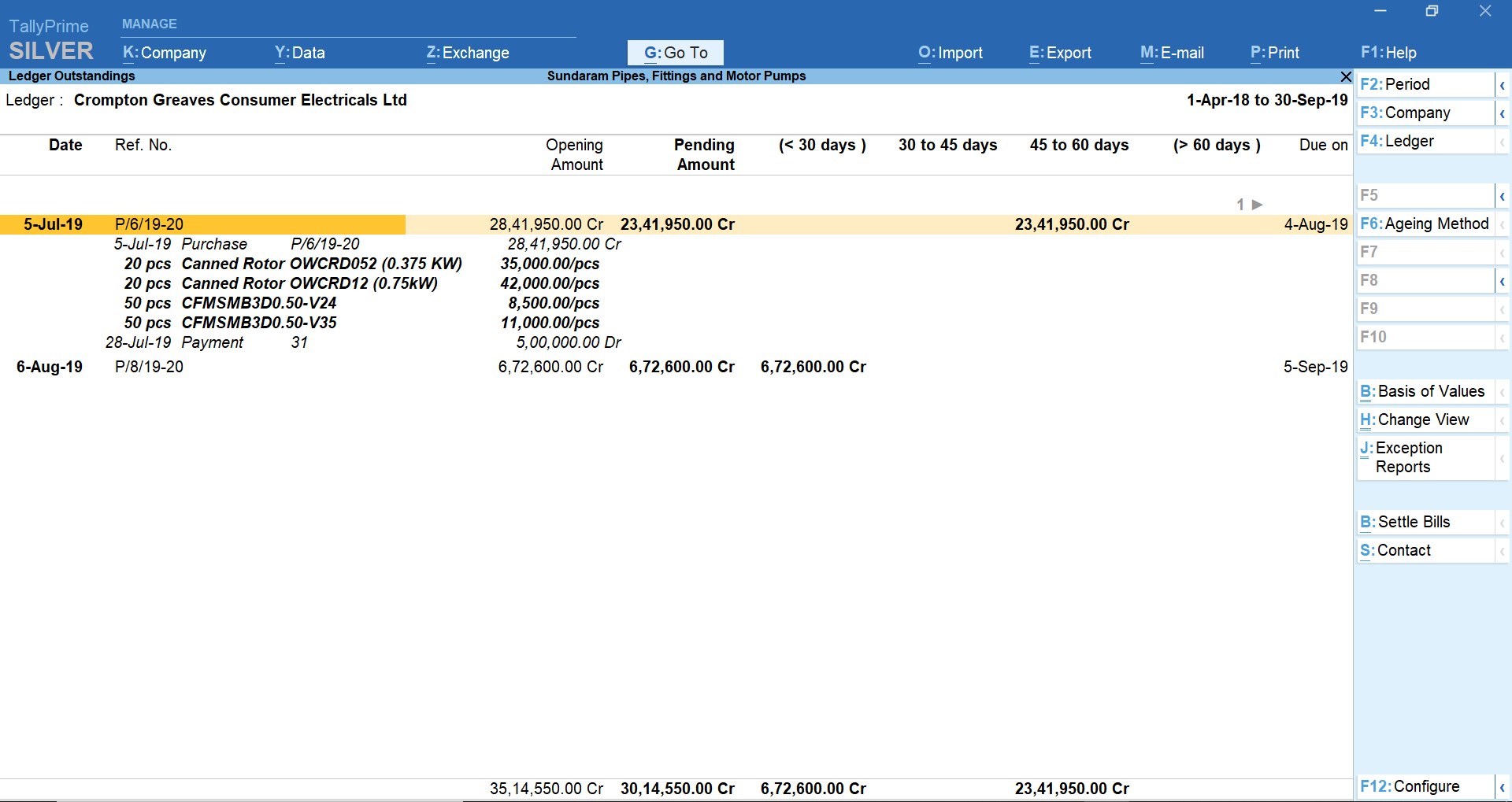The image size is (1512, 802).
Task: Click CFMSMB3D0.50-V24 item line
Action: tap(259, 303)
